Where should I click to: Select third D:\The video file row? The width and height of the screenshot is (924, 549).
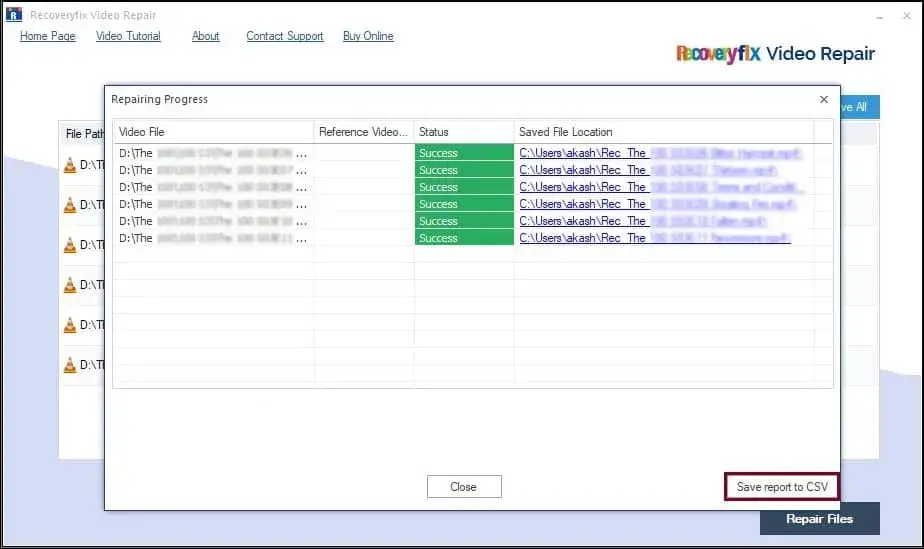click(213, 187)
